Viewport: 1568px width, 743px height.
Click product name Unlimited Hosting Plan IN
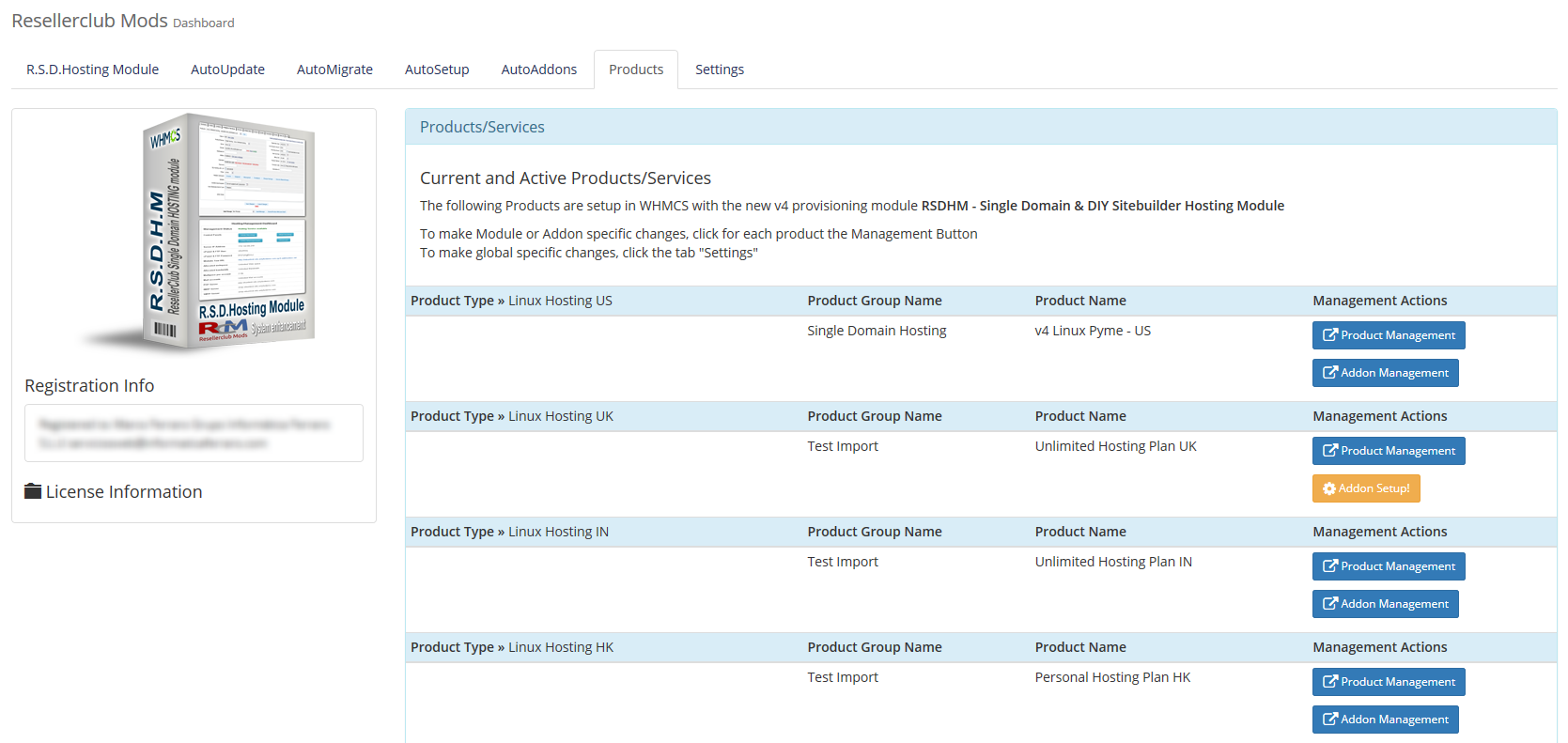click(x=1113, y=562)
